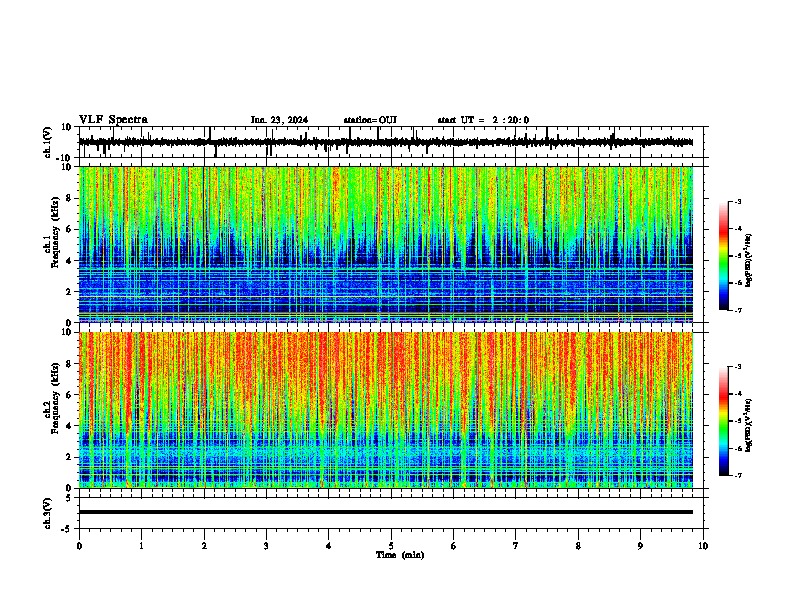Screen dimensions: 792x612
Task: Click time axis tick label 6
Action: 454,546
